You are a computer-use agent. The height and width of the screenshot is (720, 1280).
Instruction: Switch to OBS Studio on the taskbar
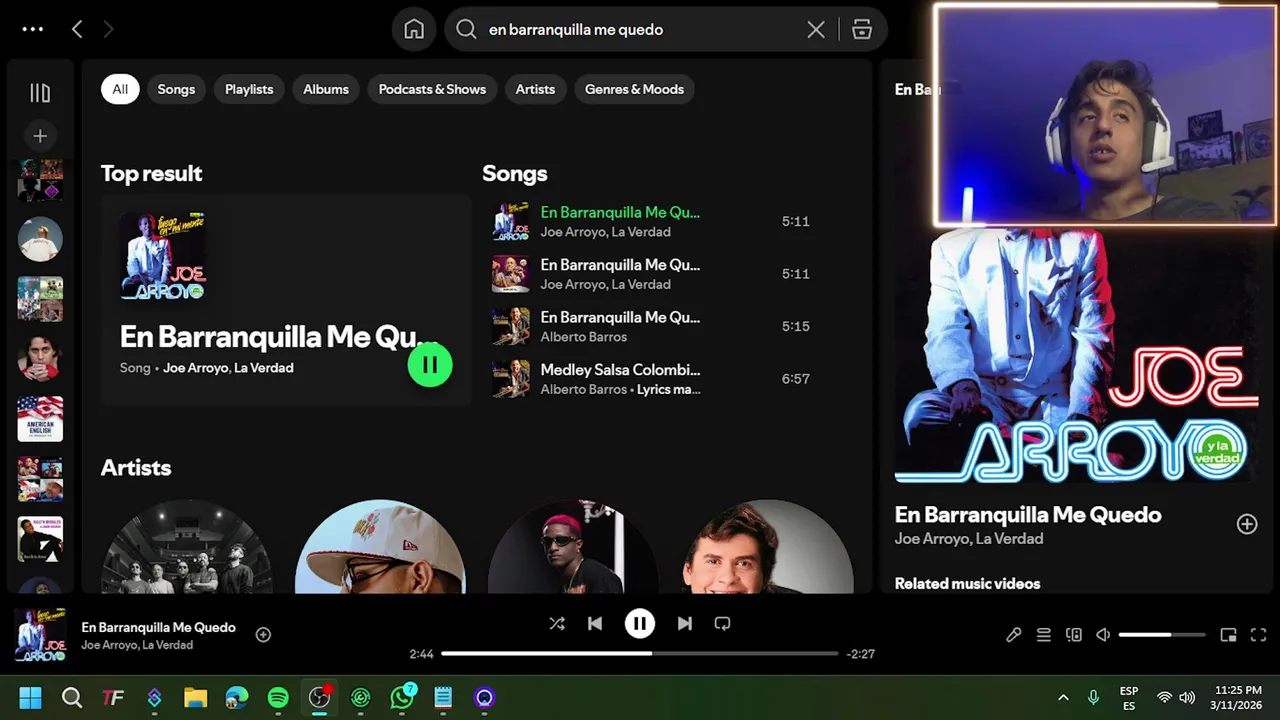320,698
